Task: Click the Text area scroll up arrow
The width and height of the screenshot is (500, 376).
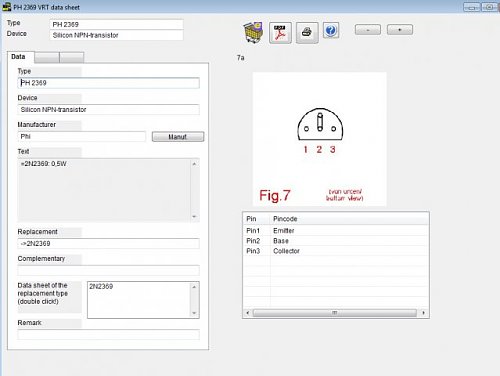Action: point(194,164)
